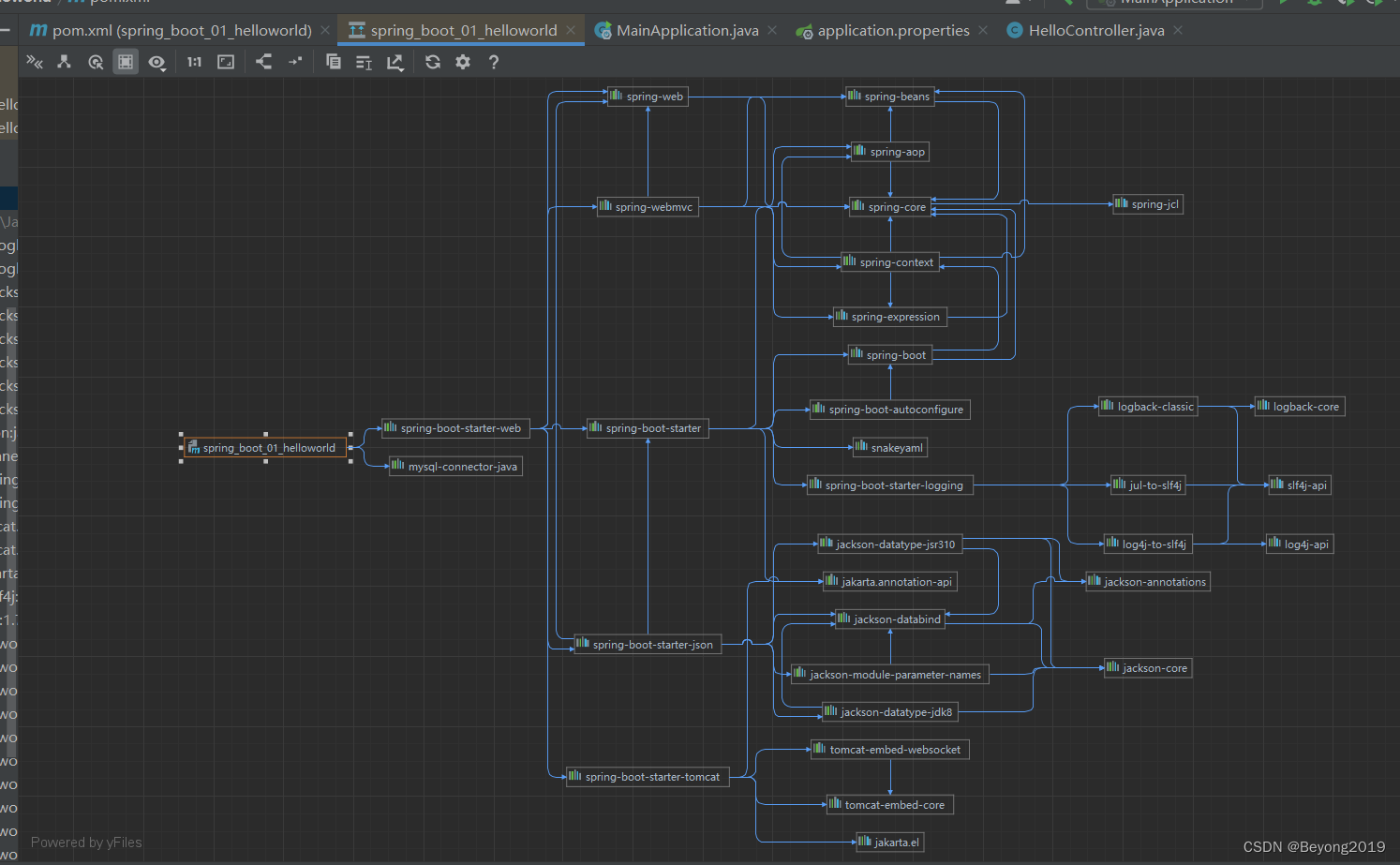Click the spring-jcl node
This screenshot has width=1400, height=865.
[1148, 204]
